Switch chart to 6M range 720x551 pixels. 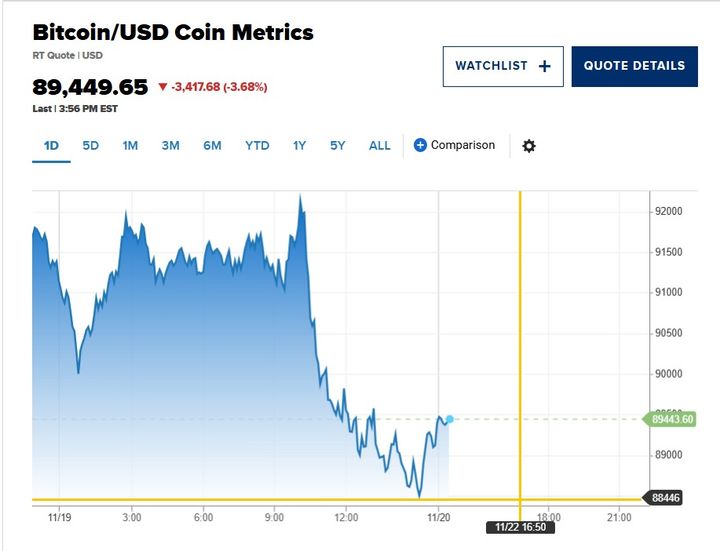click(x=212, y=146)
